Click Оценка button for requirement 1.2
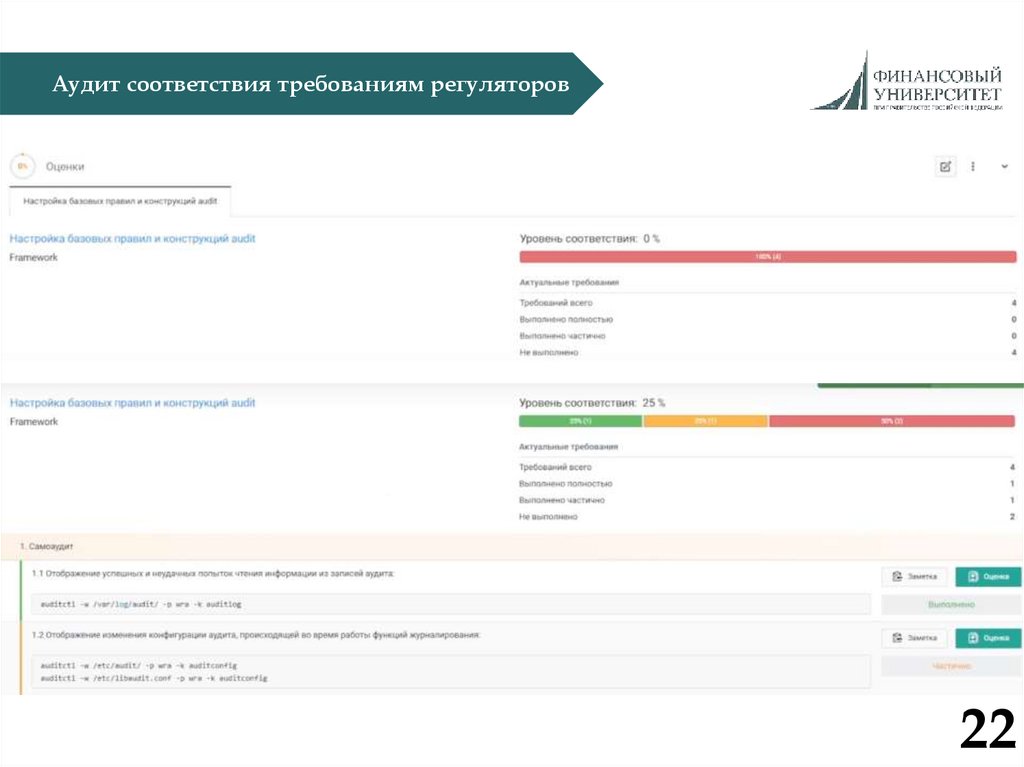 click(x=988, y=638)
